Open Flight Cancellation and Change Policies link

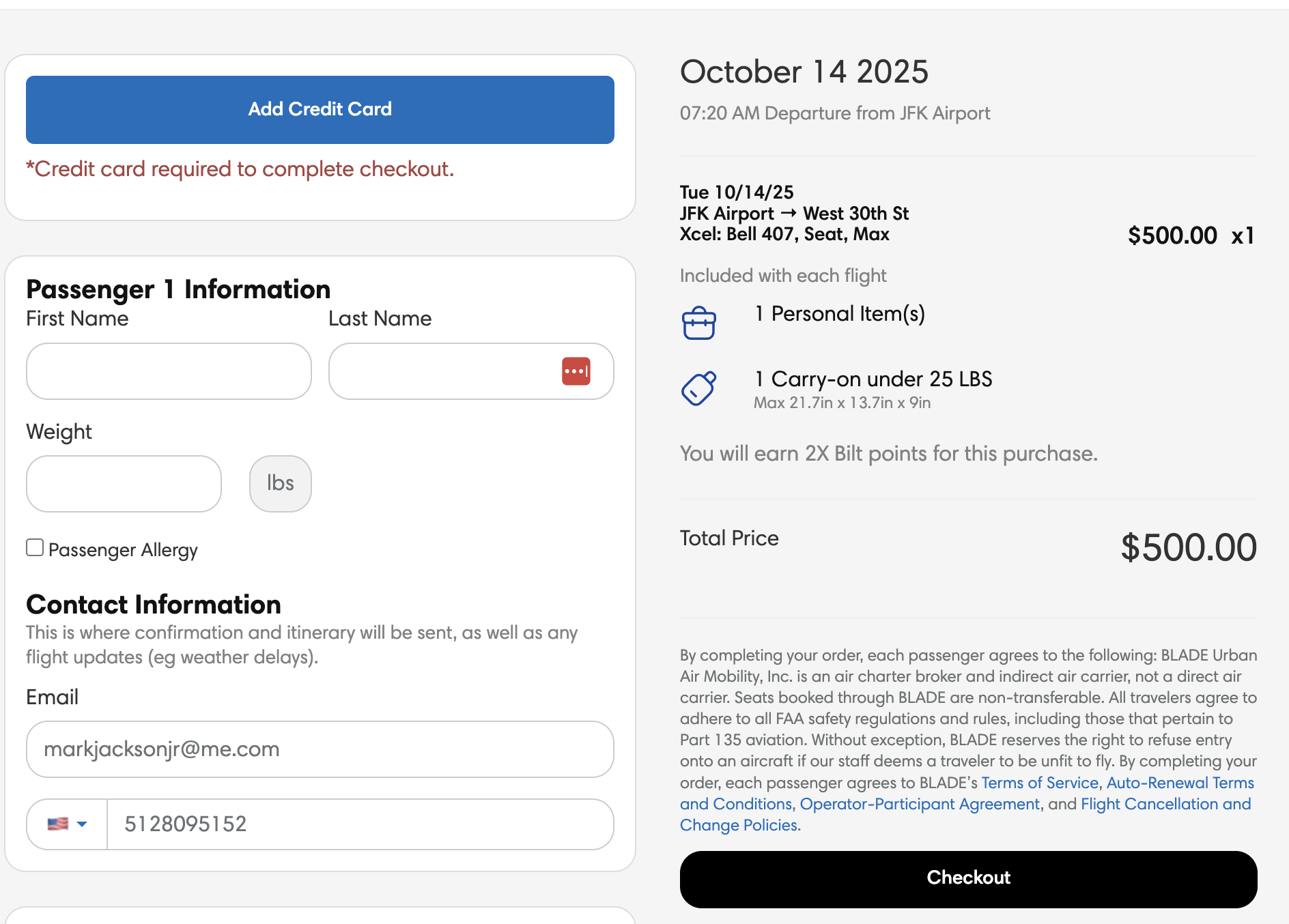click(1165, 804)
